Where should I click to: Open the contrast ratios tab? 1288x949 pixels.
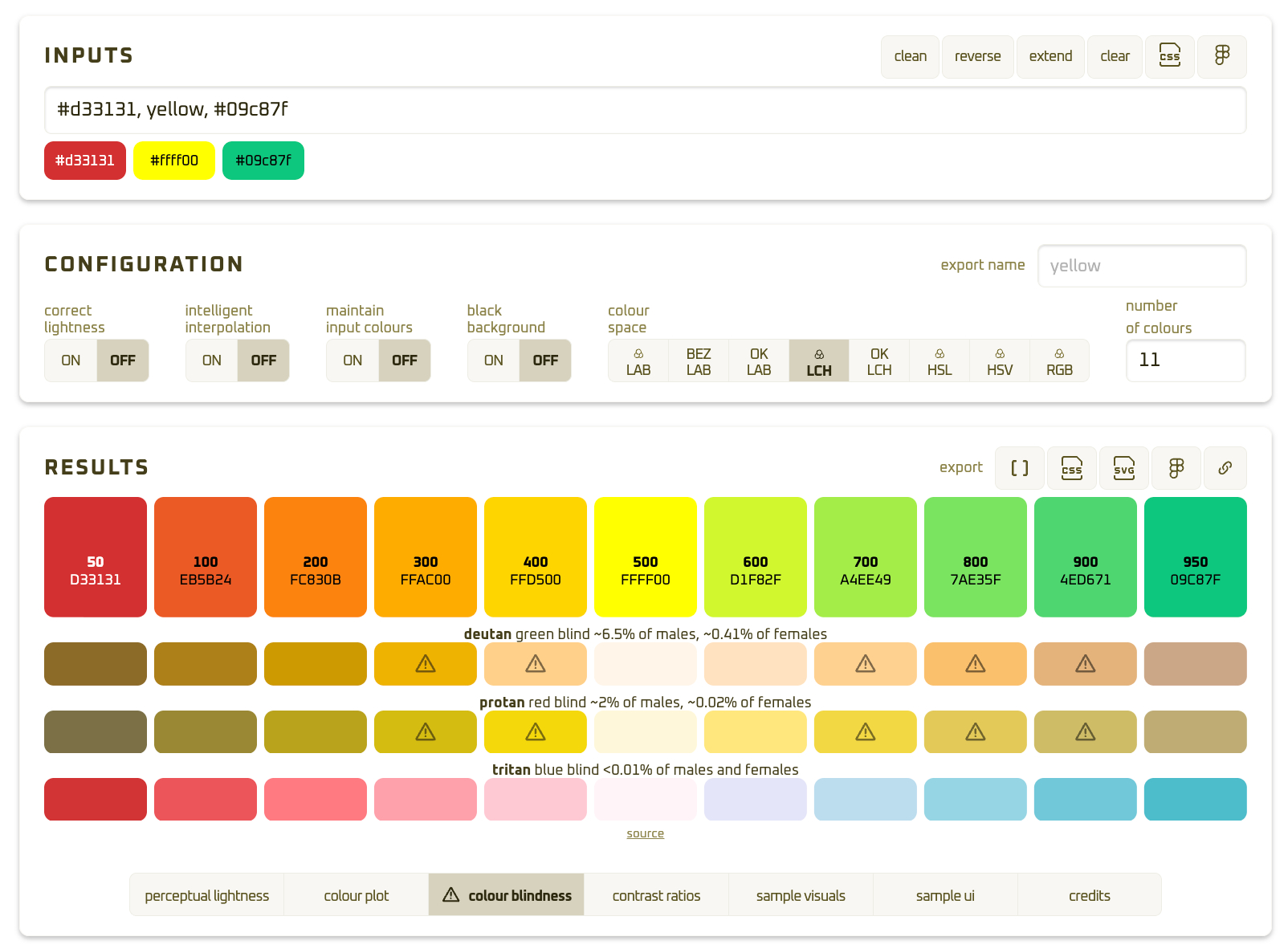[656, 895]
